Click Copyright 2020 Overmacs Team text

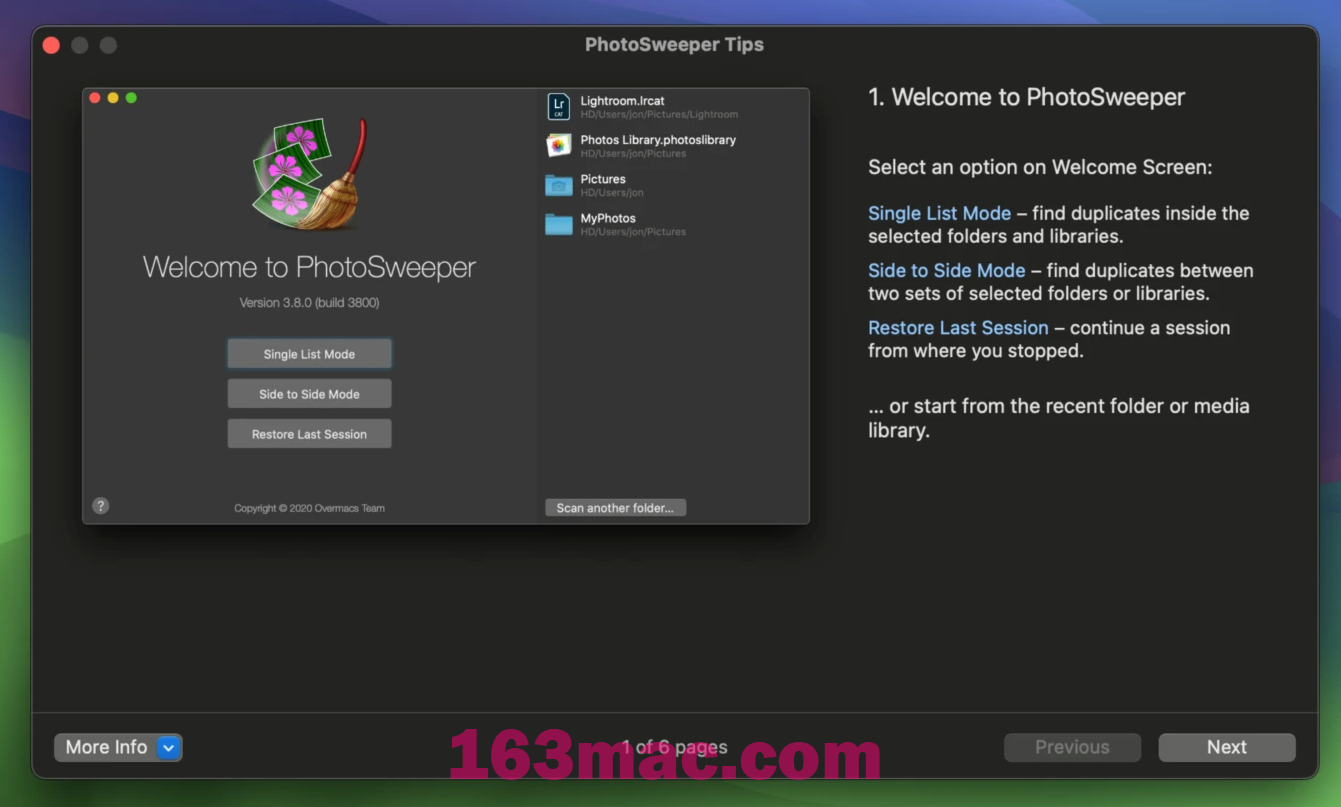pyautogui.click(x=309, y=508)
